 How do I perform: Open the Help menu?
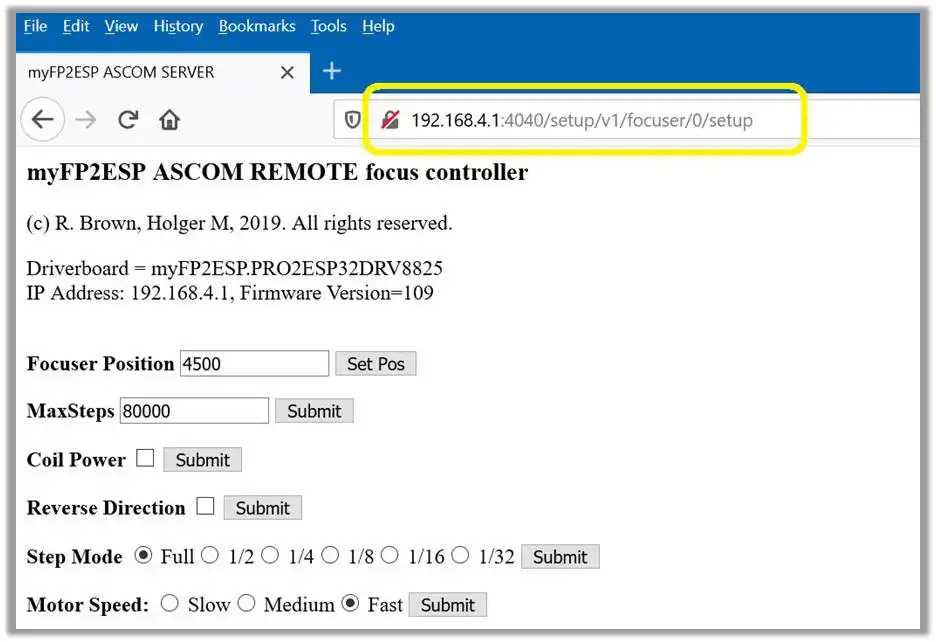(378, 26)
